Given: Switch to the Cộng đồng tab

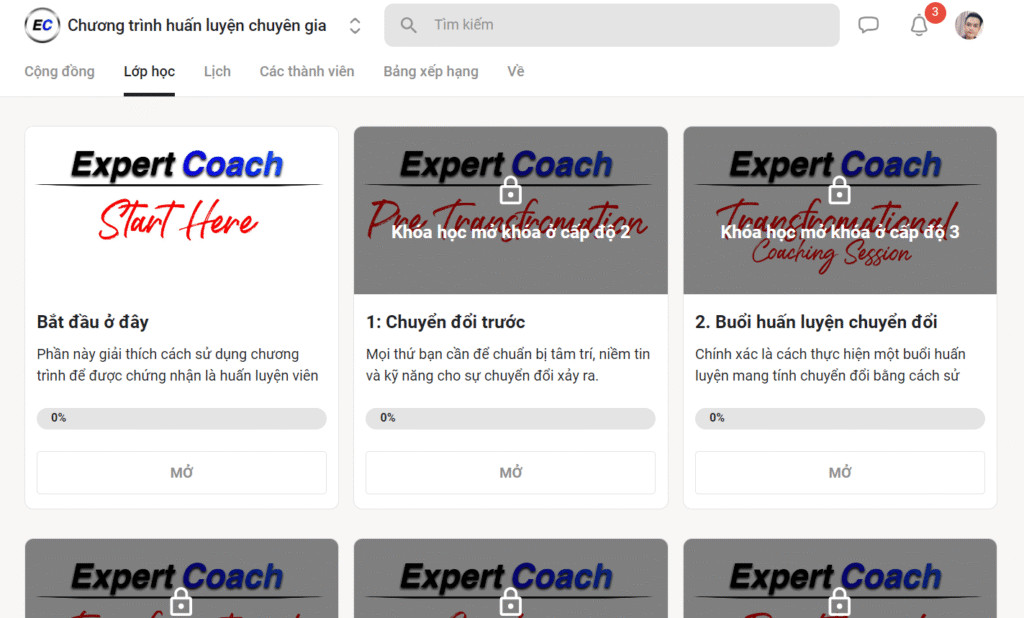Looking at the screenshot, I should point(59,71).
